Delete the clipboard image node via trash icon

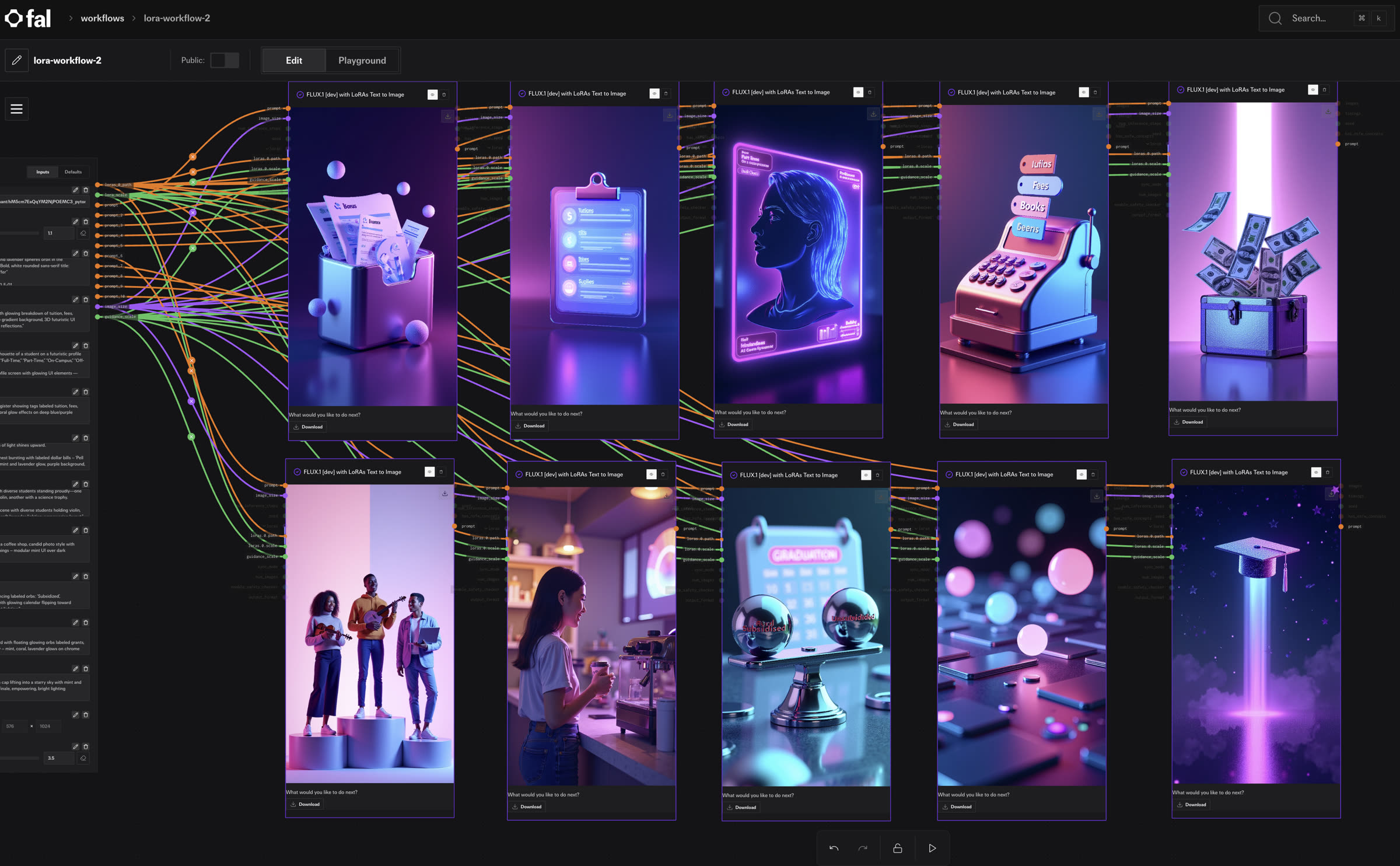click(666, 93)
